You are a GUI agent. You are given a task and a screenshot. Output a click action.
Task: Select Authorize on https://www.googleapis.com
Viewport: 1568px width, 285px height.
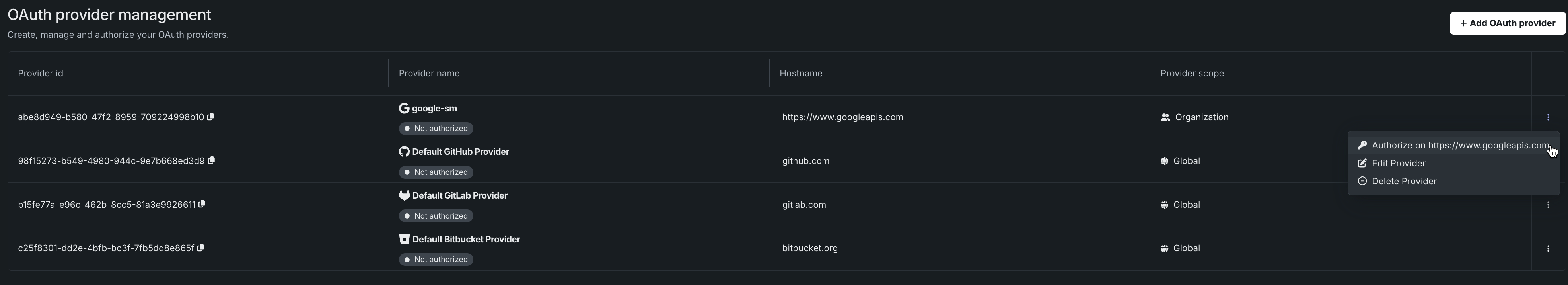(x=1460, y=146)
